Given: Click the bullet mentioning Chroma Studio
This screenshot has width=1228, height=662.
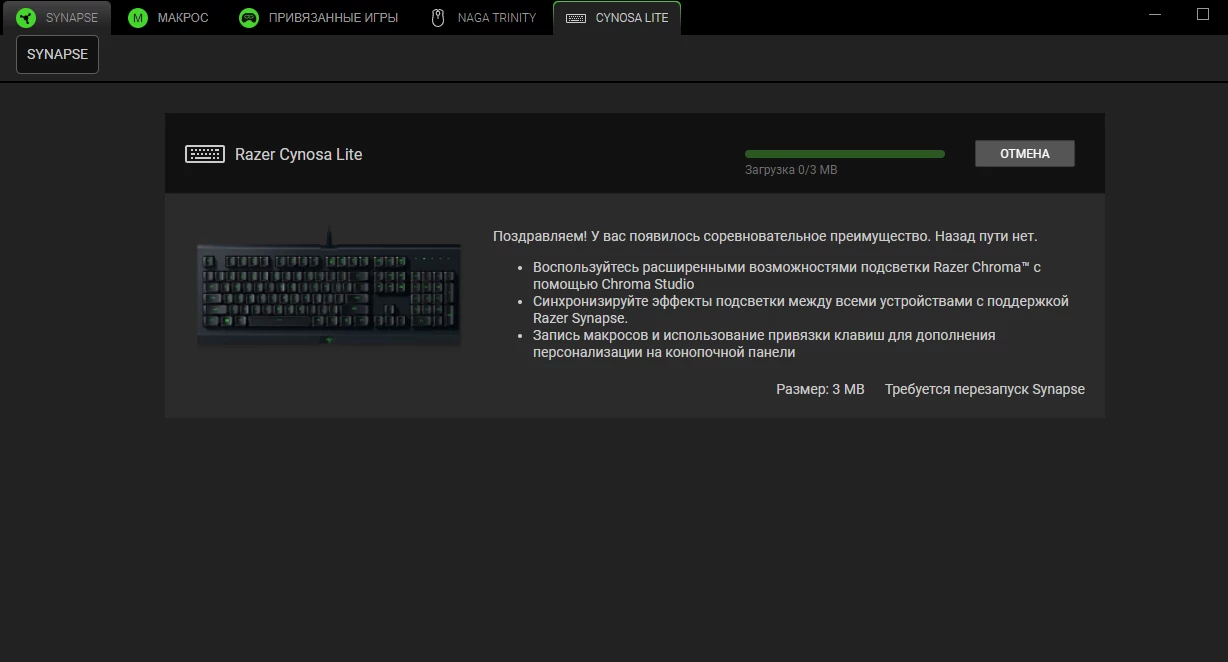Looking at the screenshot, I should (x=787, y=276).
